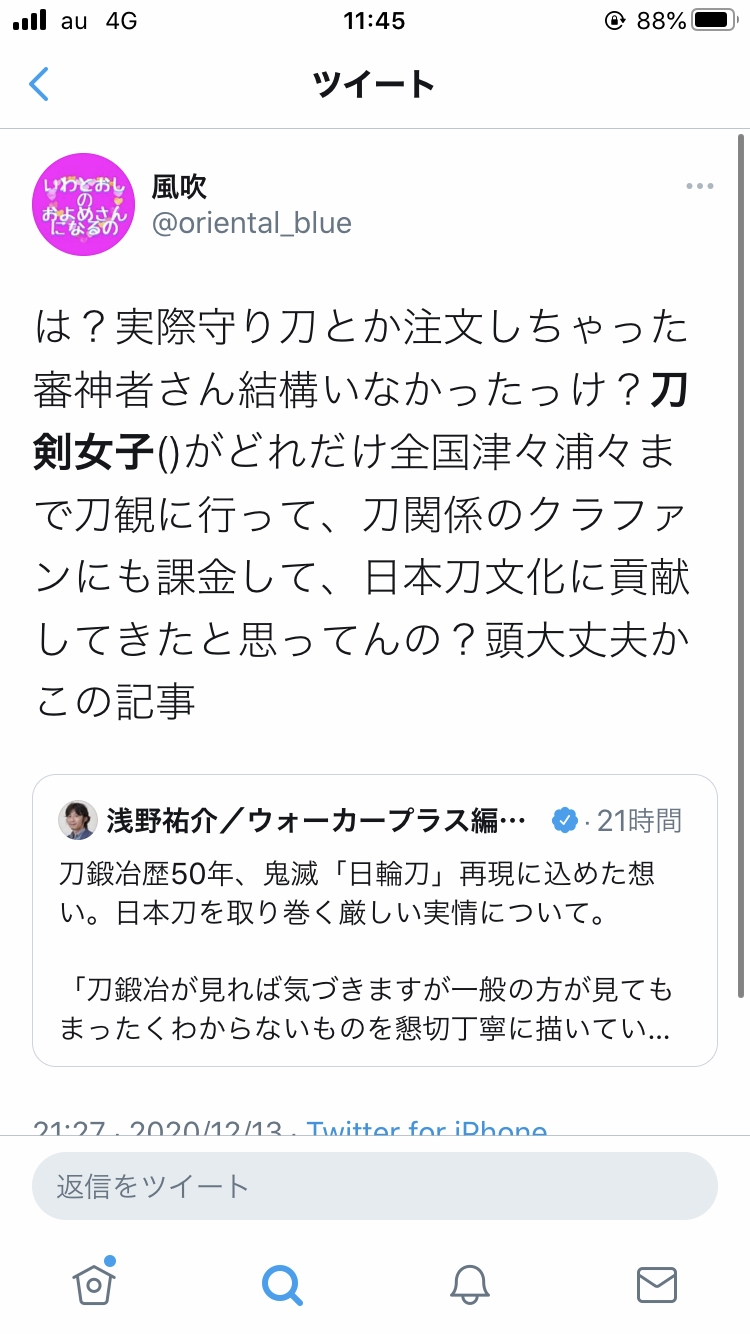Tap the blue verified badge
The image size is (750, 1334).
[565, 821]
